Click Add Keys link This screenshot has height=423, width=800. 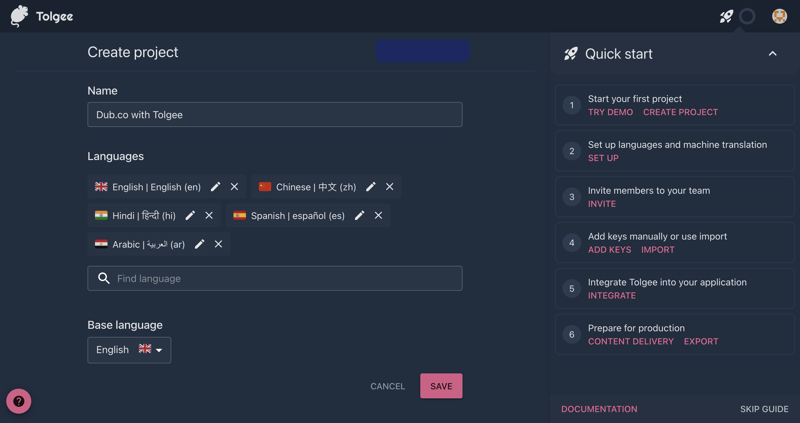pos(609,250)
